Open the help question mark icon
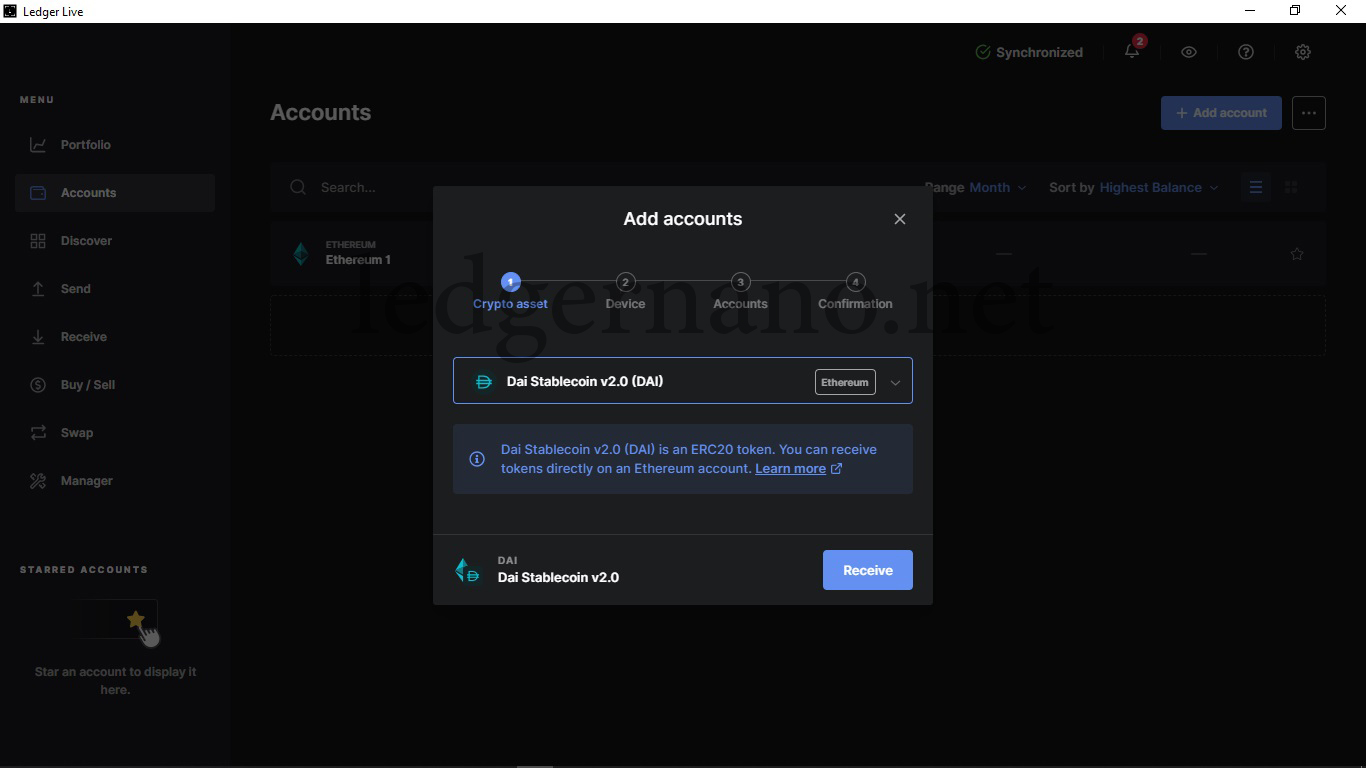The height and width of the screenshot is (768, 1366). [1246, 52]
